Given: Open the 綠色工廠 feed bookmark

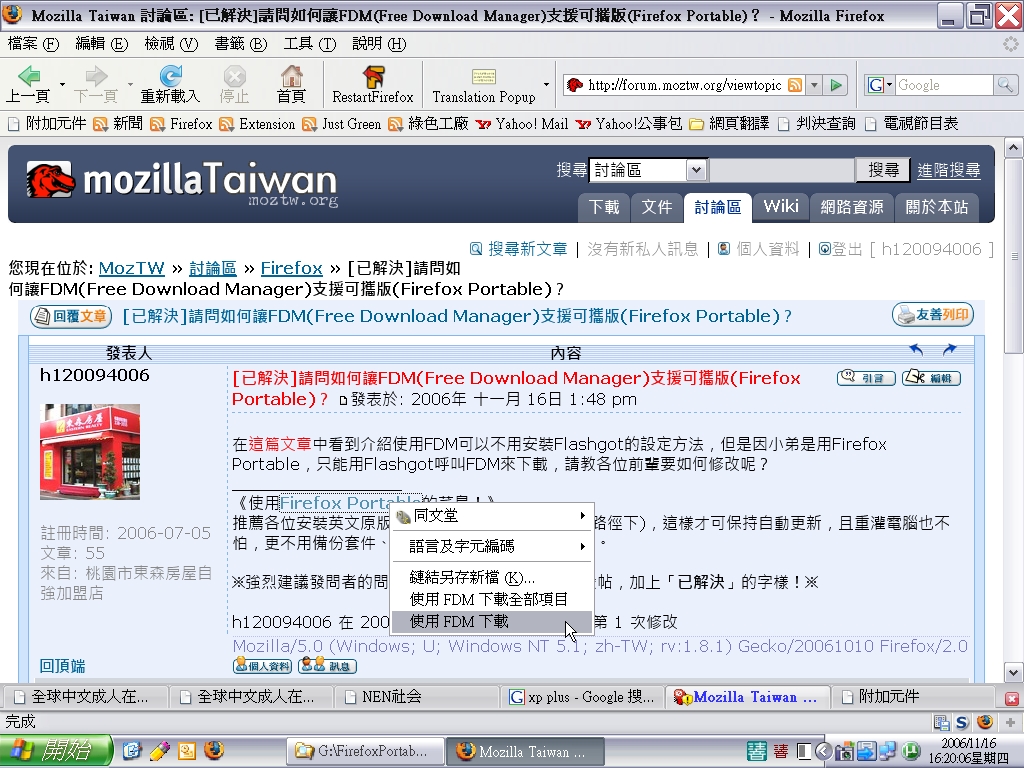Looking at the screenshot, I should [x=428, y=123].
